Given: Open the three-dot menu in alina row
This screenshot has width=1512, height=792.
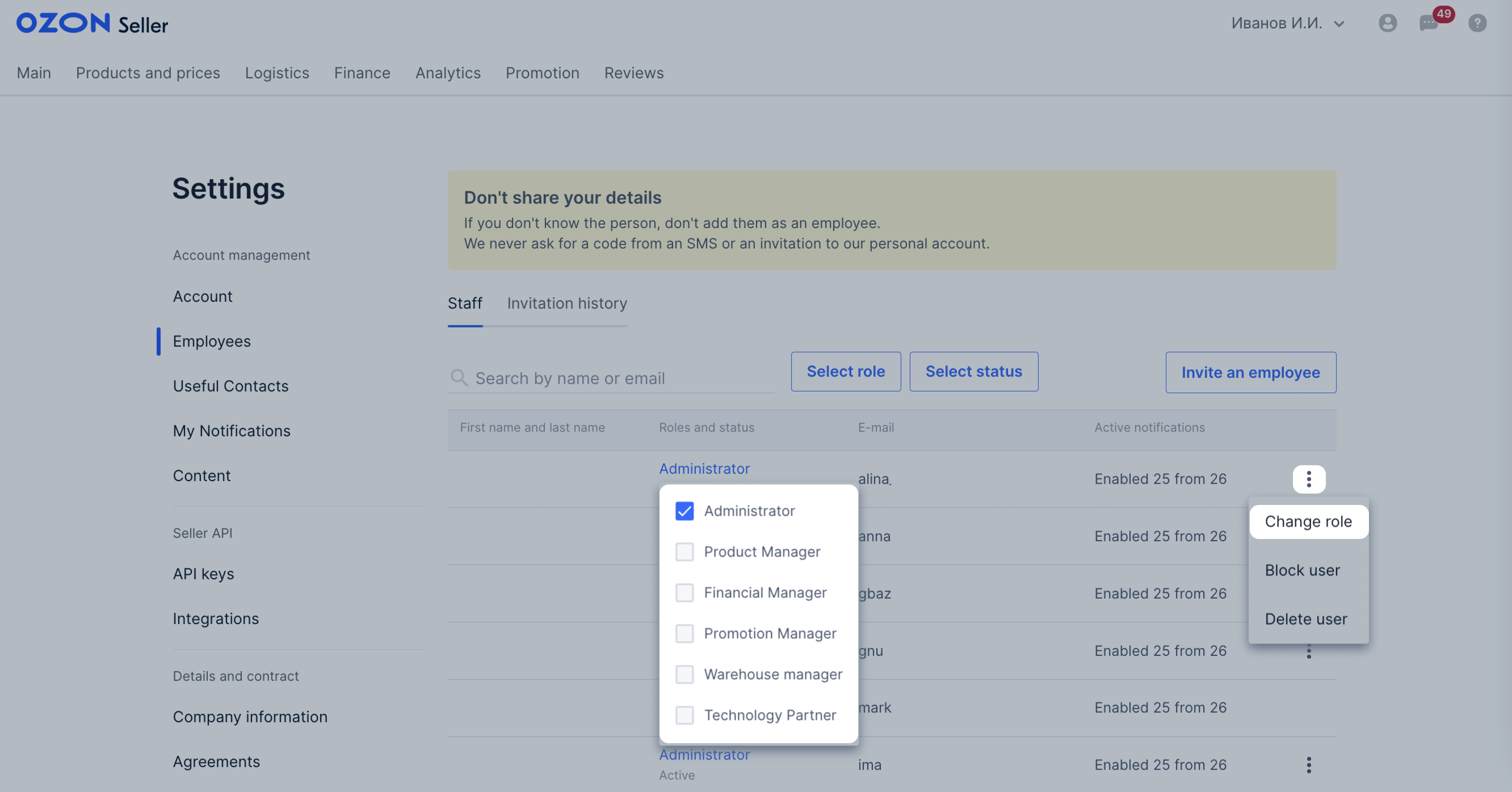Looking at the screenshot, I should point(1309,479).
